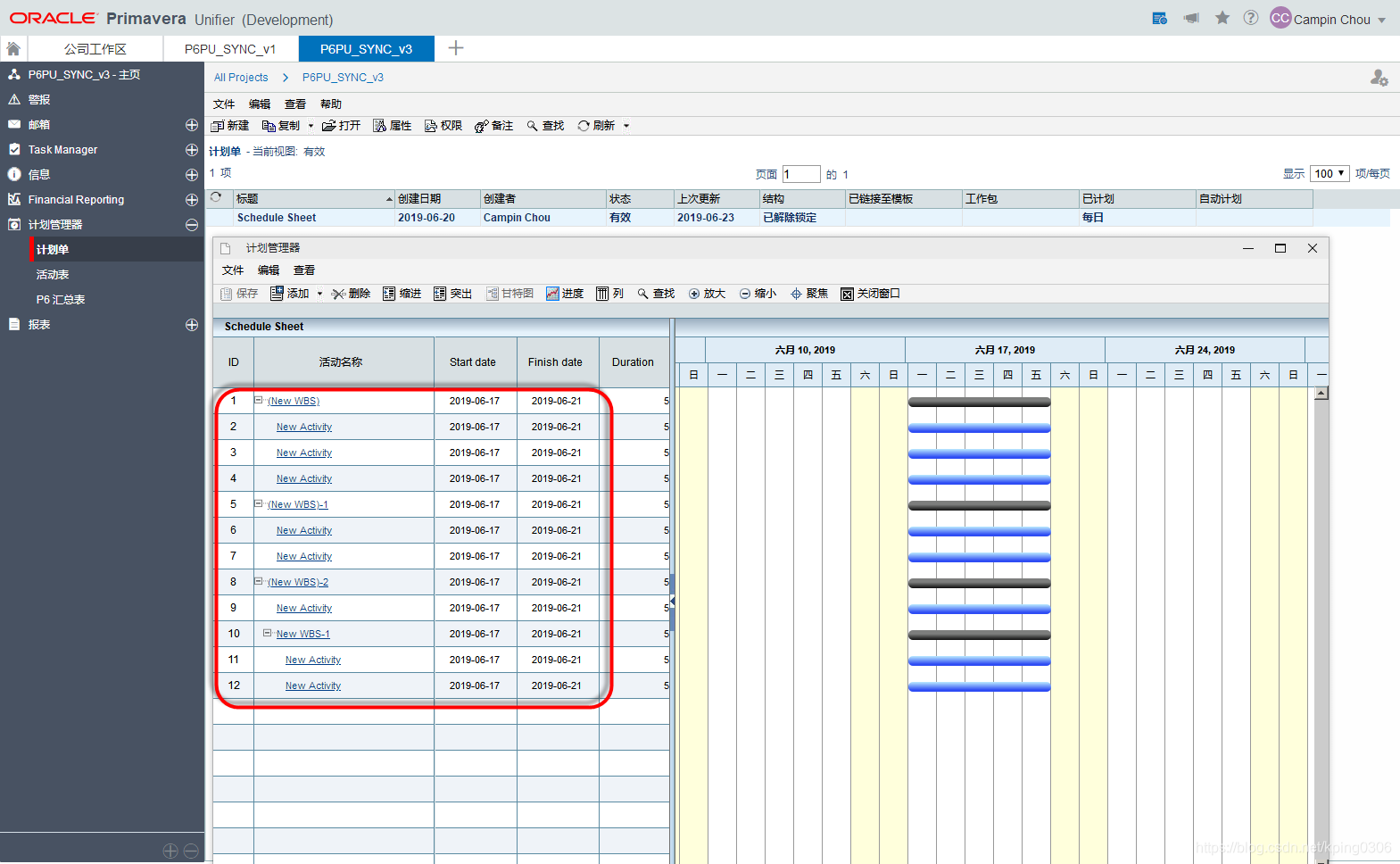Collapse the (New WBS)-1 tree node

pos(259,503)
